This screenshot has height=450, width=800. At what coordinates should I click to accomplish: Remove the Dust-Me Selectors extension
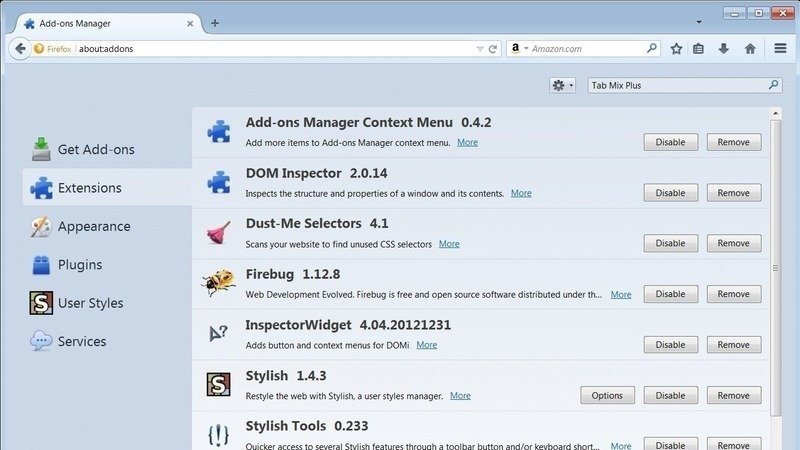(734, 243)
